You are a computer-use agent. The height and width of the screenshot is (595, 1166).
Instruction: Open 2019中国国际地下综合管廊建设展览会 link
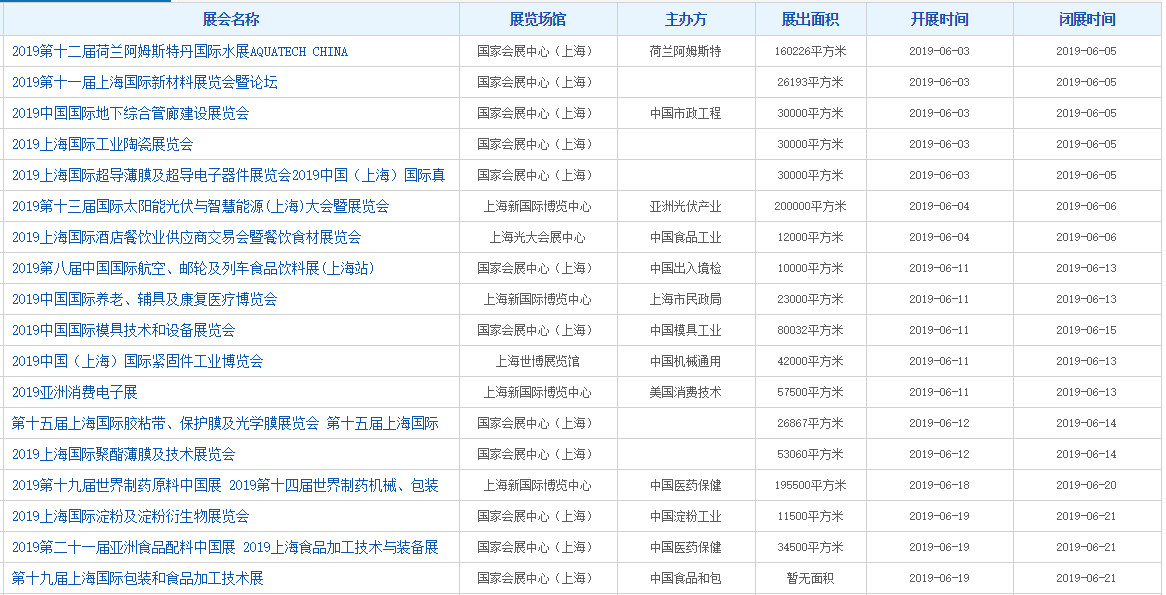(x=131, y=114)
